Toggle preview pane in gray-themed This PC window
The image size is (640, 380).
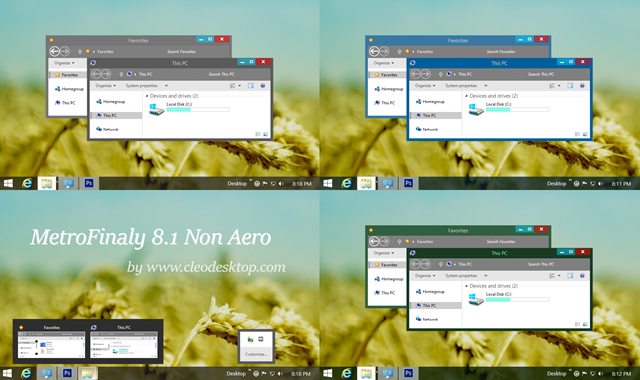click(x=251, y=86)
